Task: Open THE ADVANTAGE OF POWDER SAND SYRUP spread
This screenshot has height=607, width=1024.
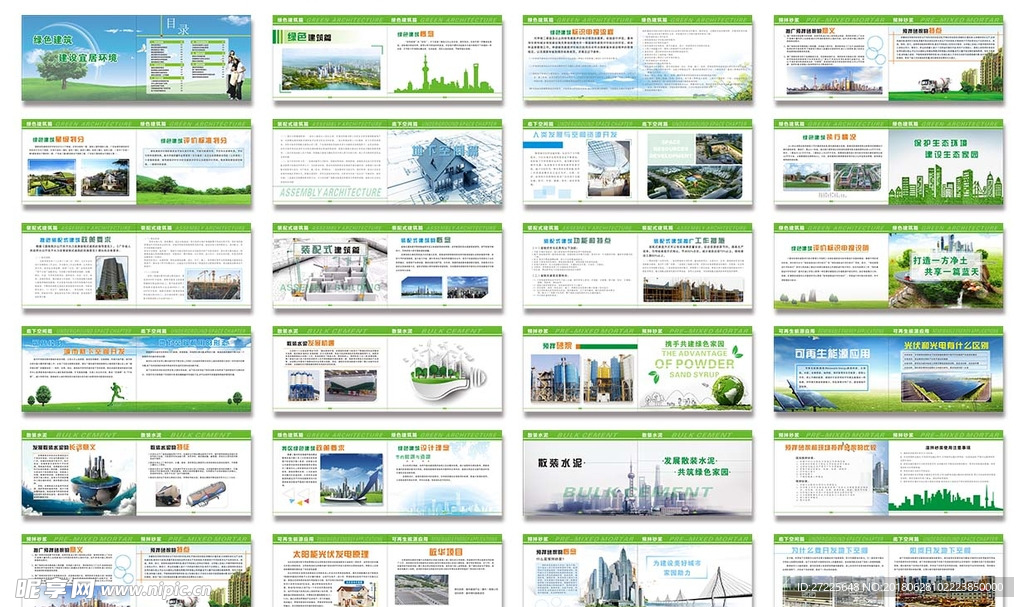Action: [637, 370]
